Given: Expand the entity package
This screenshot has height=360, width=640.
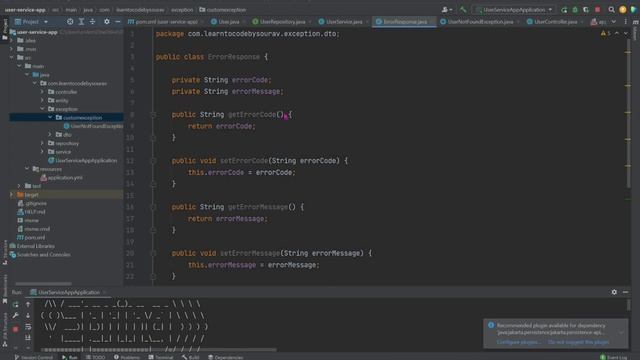Looking at the screenshot, I should tap(42, 100).
